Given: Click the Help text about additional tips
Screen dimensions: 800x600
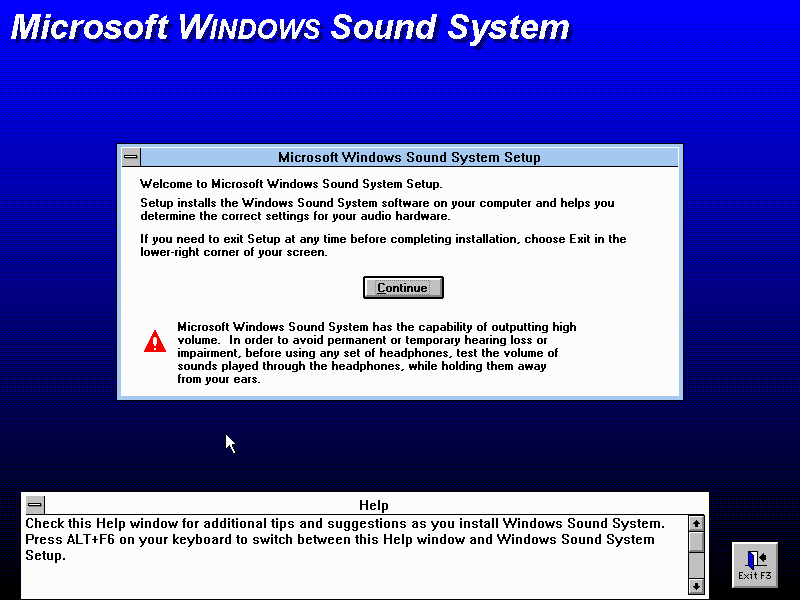Looking at the screenshot, I should [344, 523].
